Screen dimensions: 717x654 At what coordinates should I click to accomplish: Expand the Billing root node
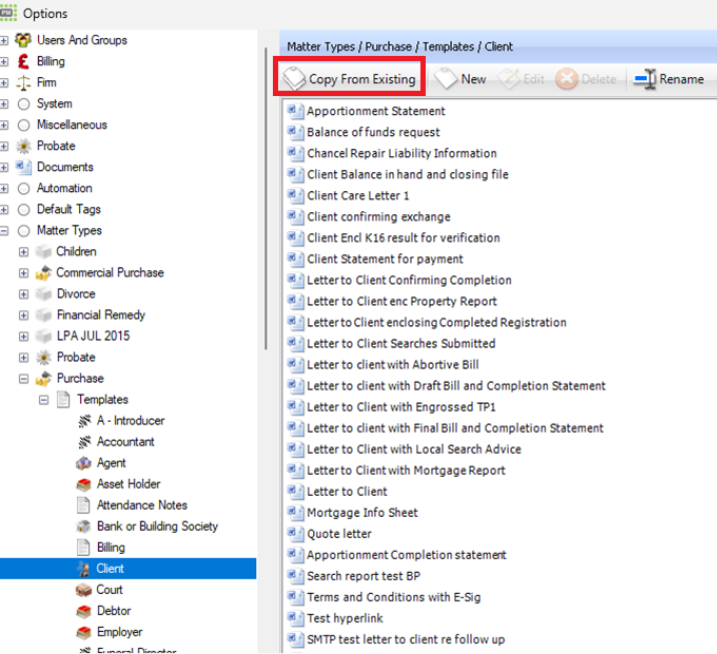point(4,61)
